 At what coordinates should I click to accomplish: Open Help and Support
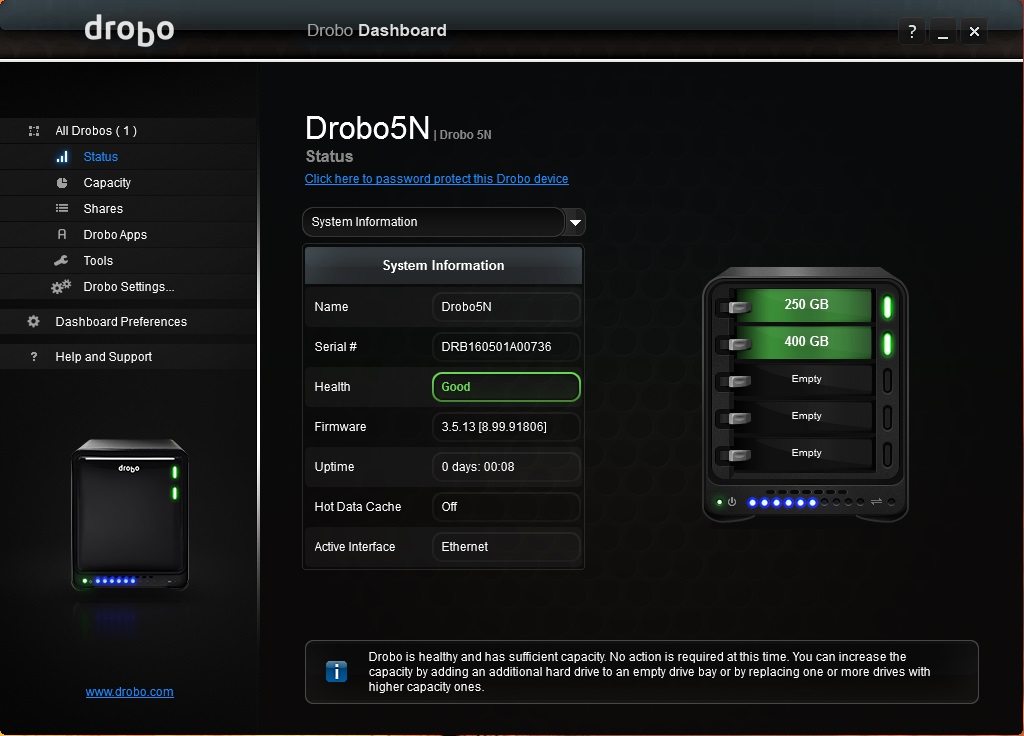tap(103, 357)
